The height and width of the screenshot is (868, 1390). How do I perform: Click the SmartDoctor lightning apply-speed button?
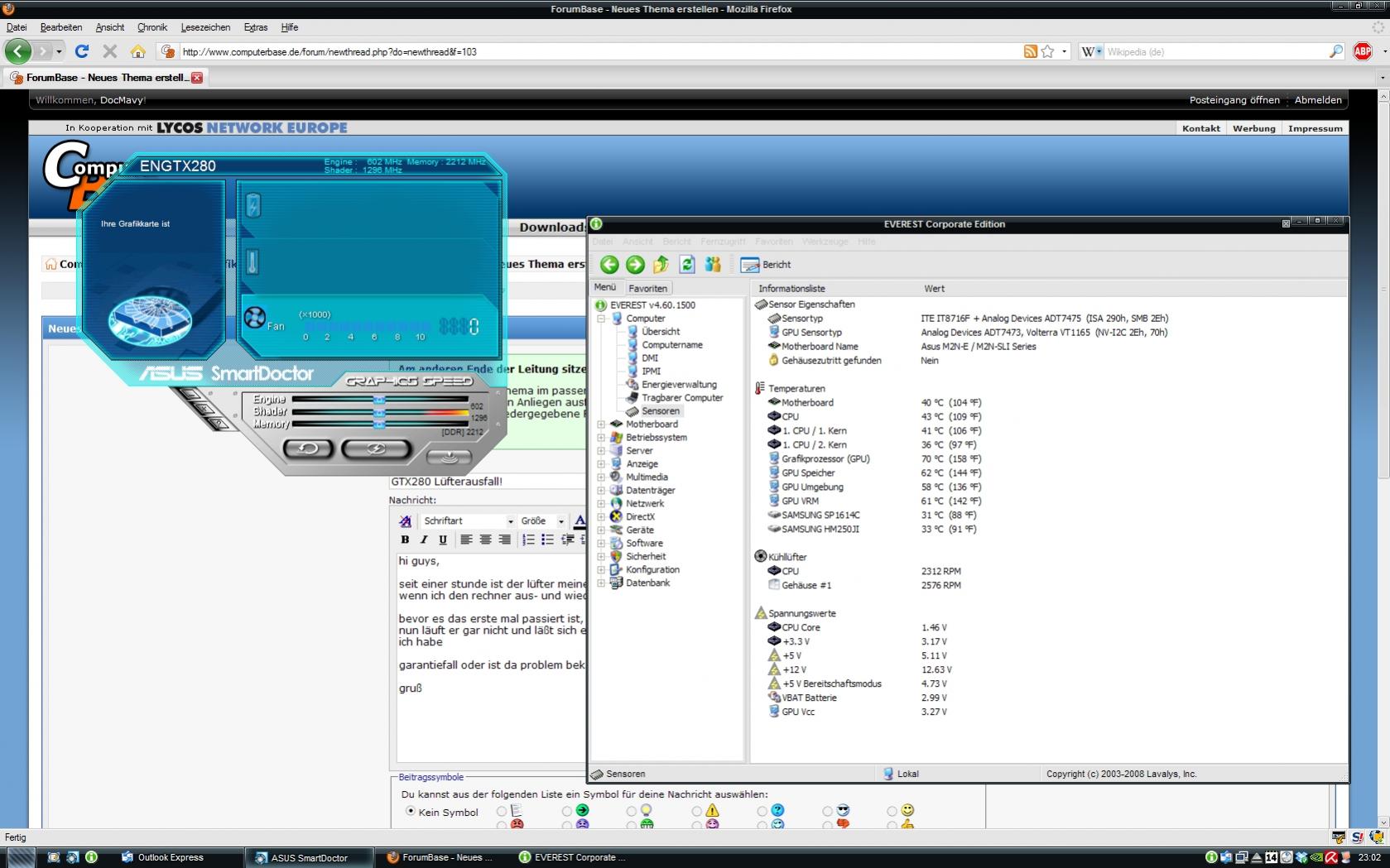[x=376, y=448]
